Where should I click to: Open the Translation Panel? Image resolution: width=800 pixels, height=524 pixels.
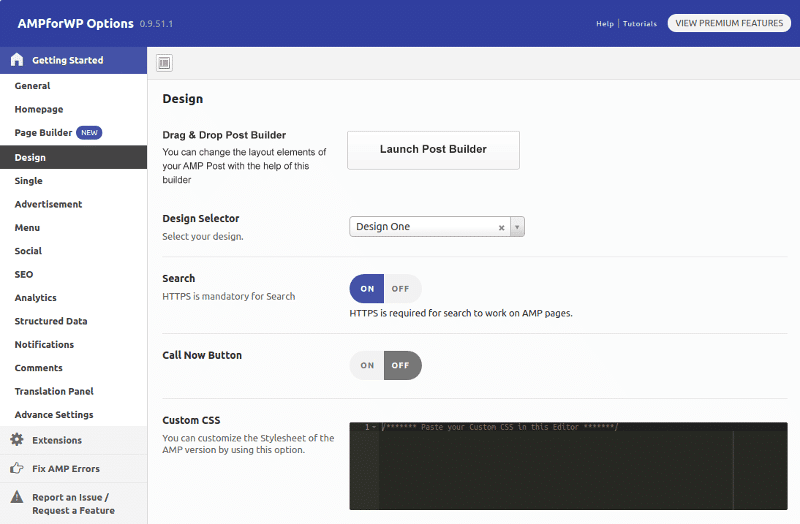[x=73, y=391]
